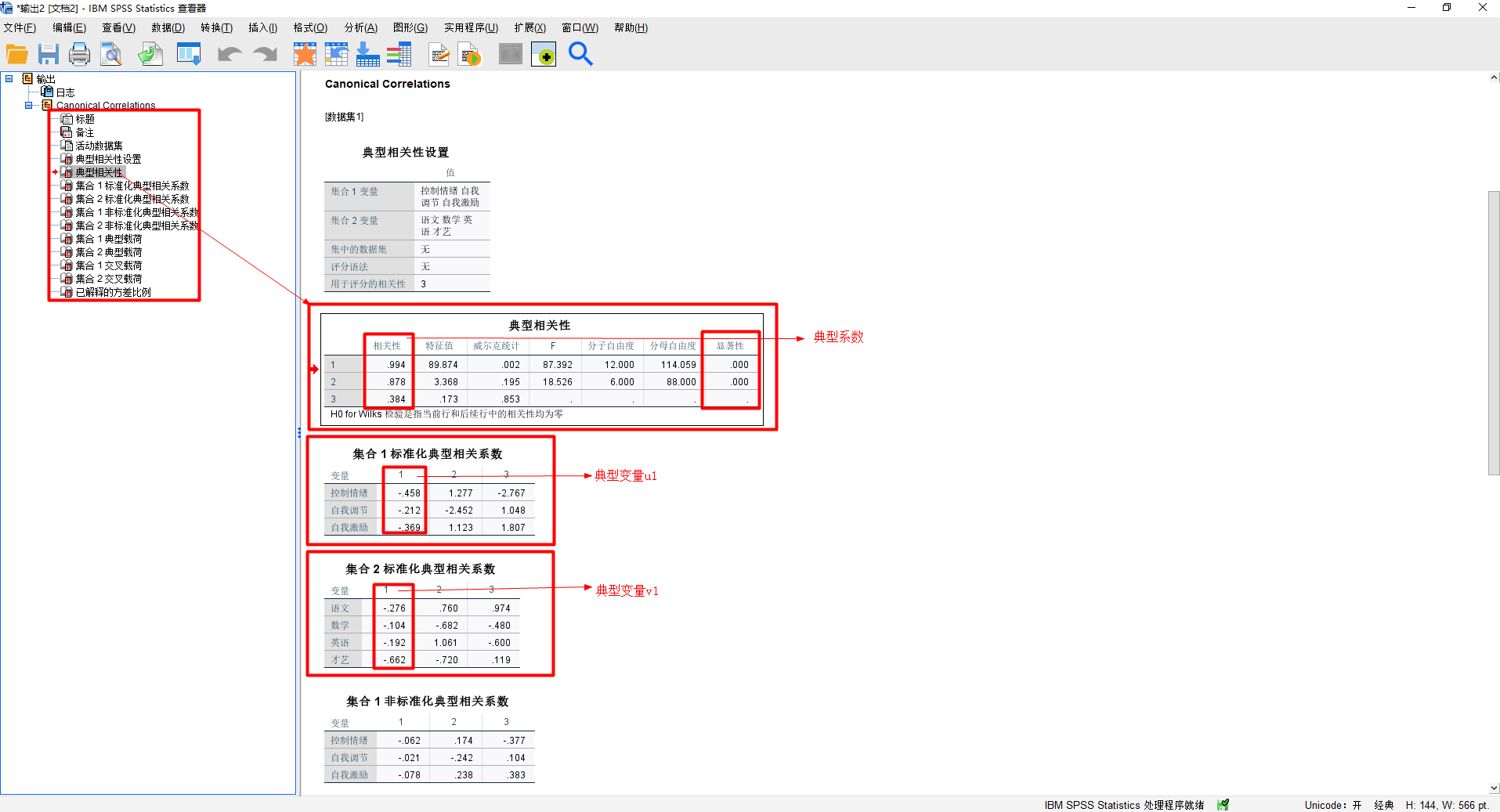This screenshot has width=1500, height=812.
Task: Click the Canonical Correlations heading in output
Action: [x=388, y=84]
